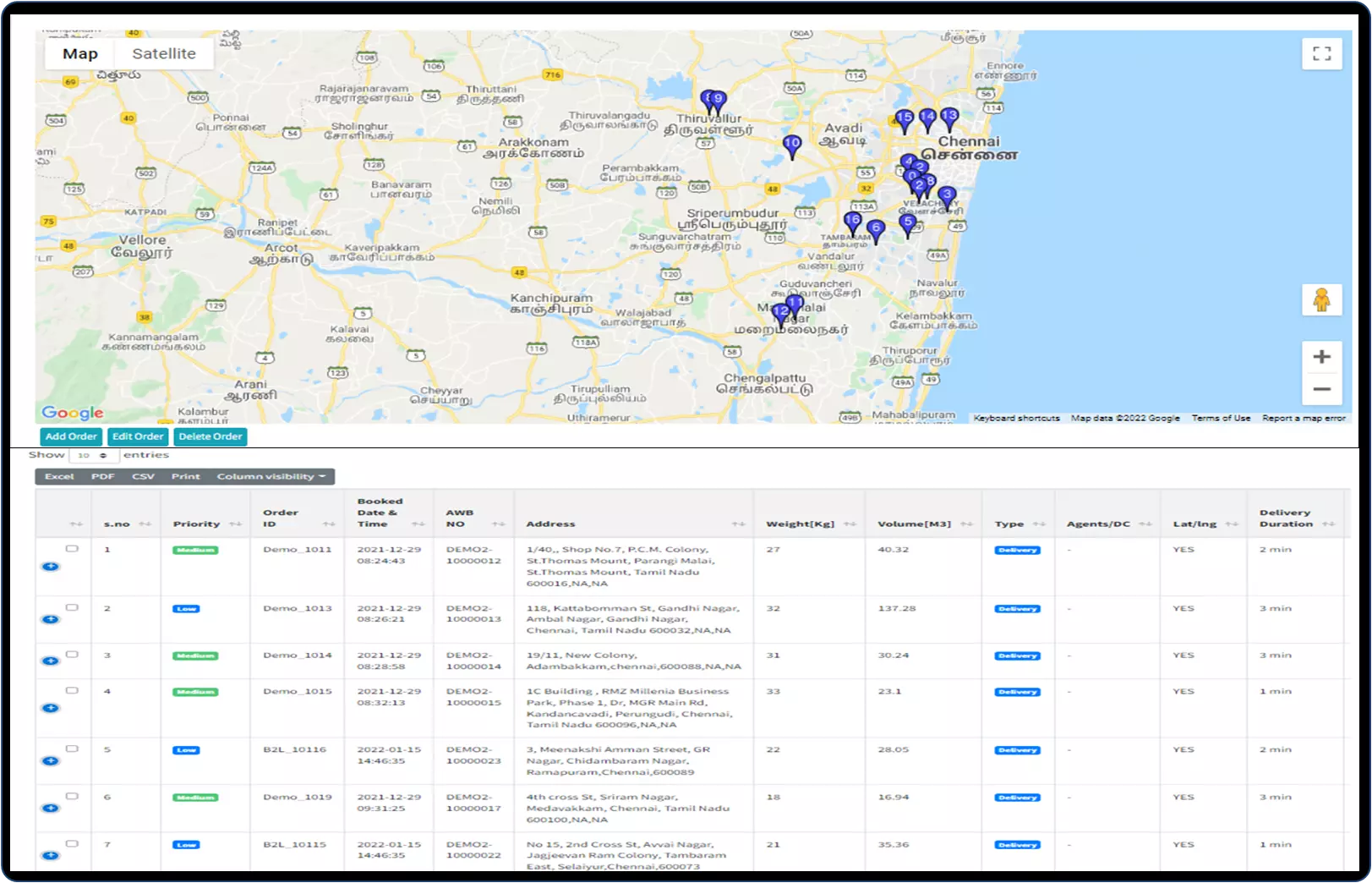Image resolution: width=1372 pixels, height=883 pixels.
Task: Tick checkbox for order Demo_1011
Action: click(72, 549)
